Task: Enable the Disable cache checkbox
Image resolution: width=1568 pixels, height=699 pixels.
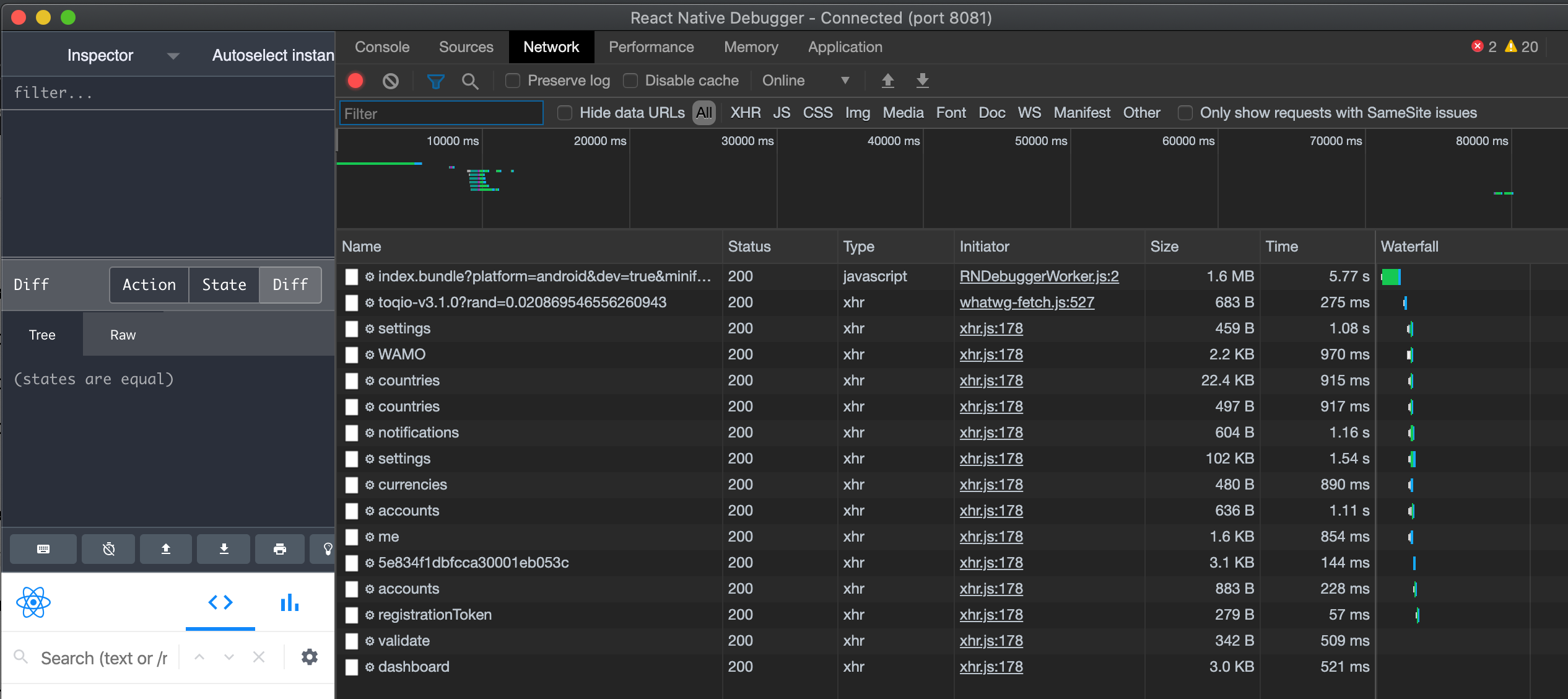Action: click(631, 80)
